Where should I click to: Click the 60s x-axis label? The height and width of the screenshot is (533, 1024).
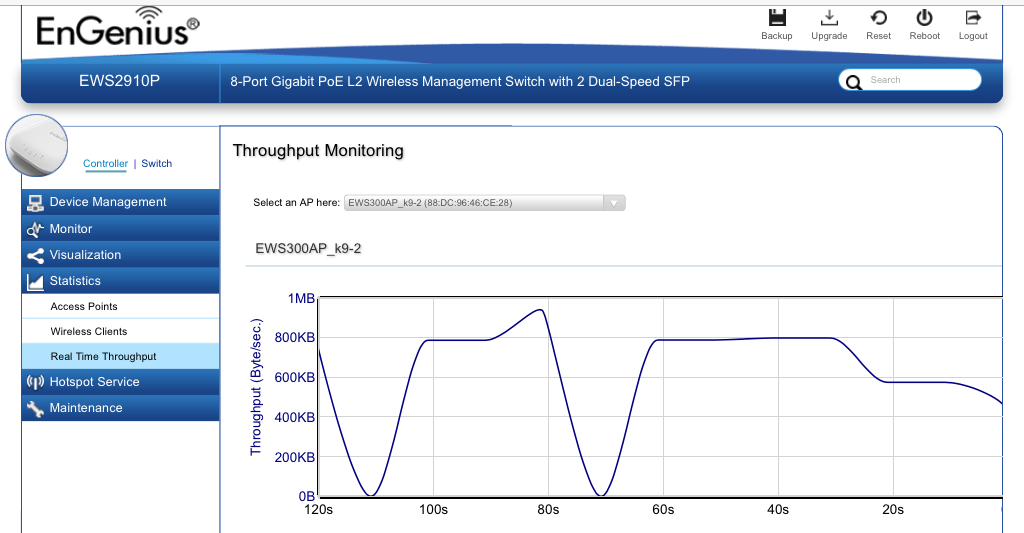pyautogui.click(x=664, y=509)
